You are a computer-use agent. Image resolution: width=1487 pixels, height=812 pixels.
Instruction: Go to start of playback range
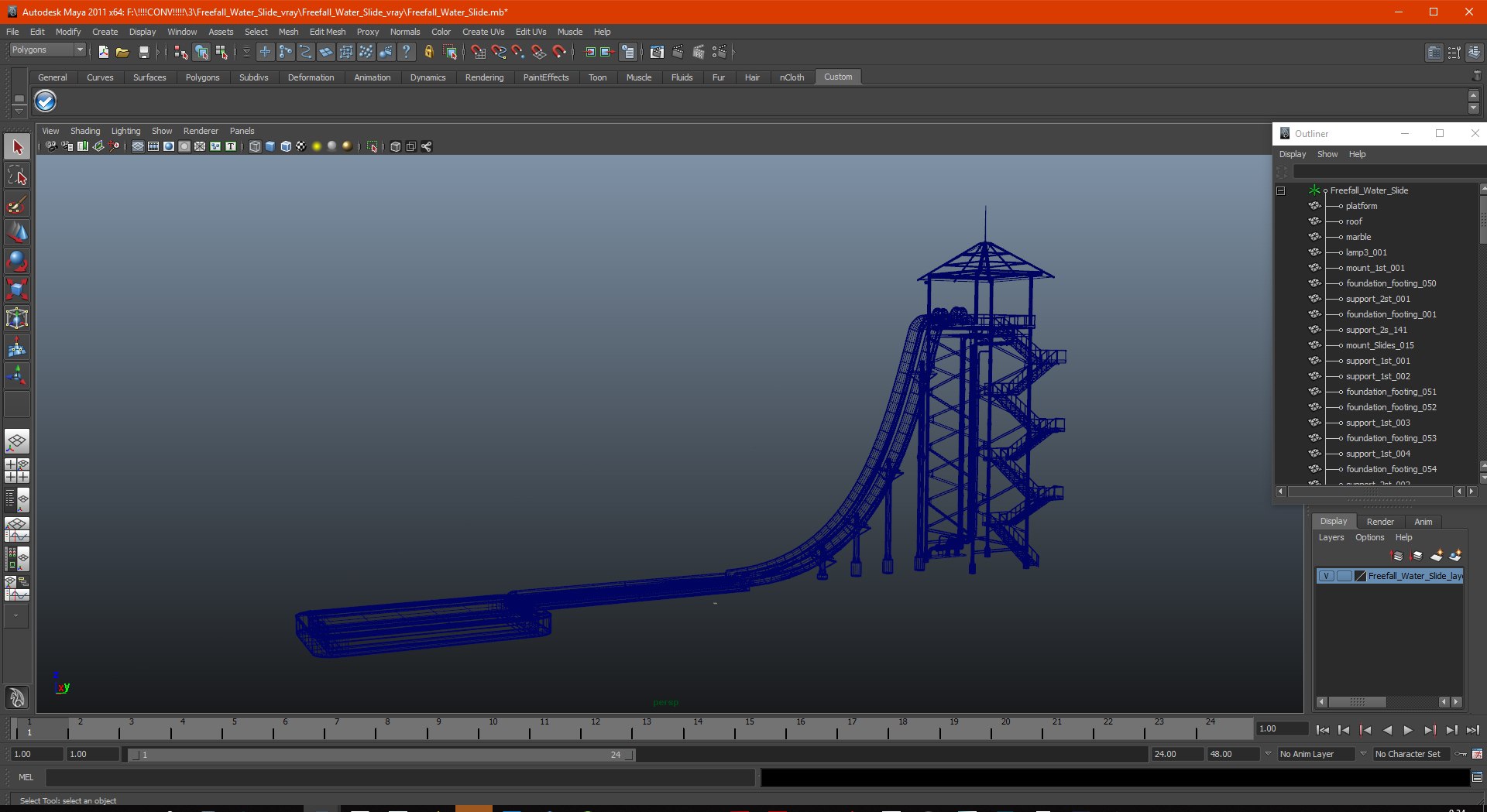pyautogui.click(x=1323, y=730)
